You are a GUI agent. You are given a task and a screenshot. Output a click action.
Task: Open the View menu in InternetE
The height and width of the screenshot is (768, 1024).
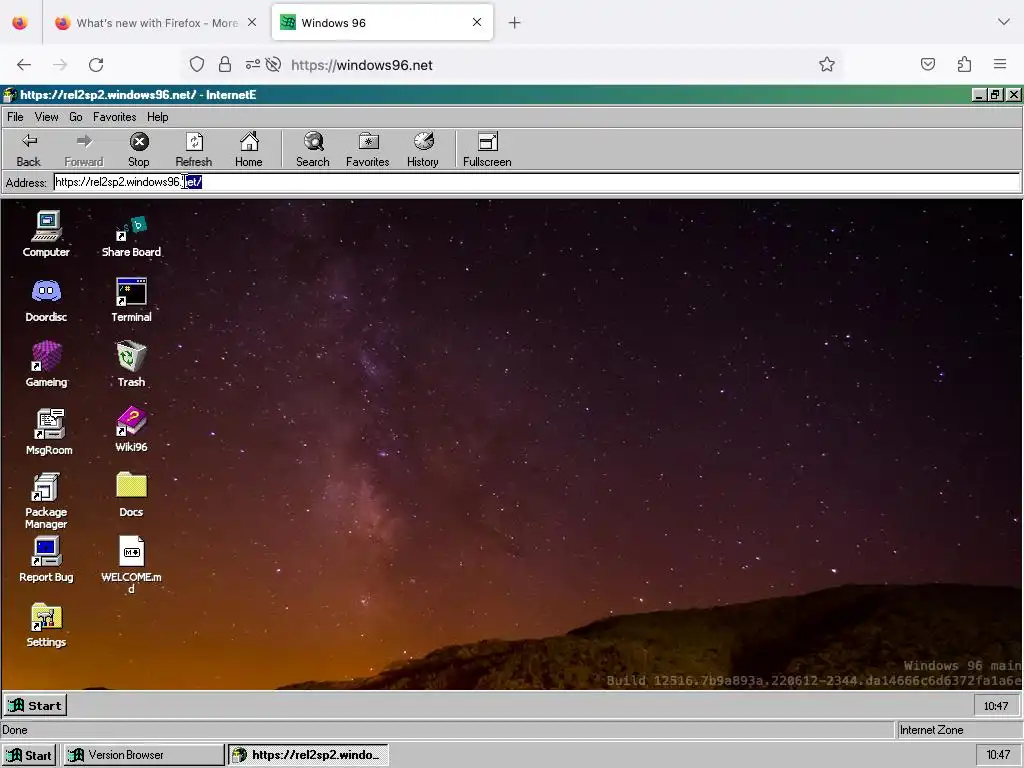point(46,117)
